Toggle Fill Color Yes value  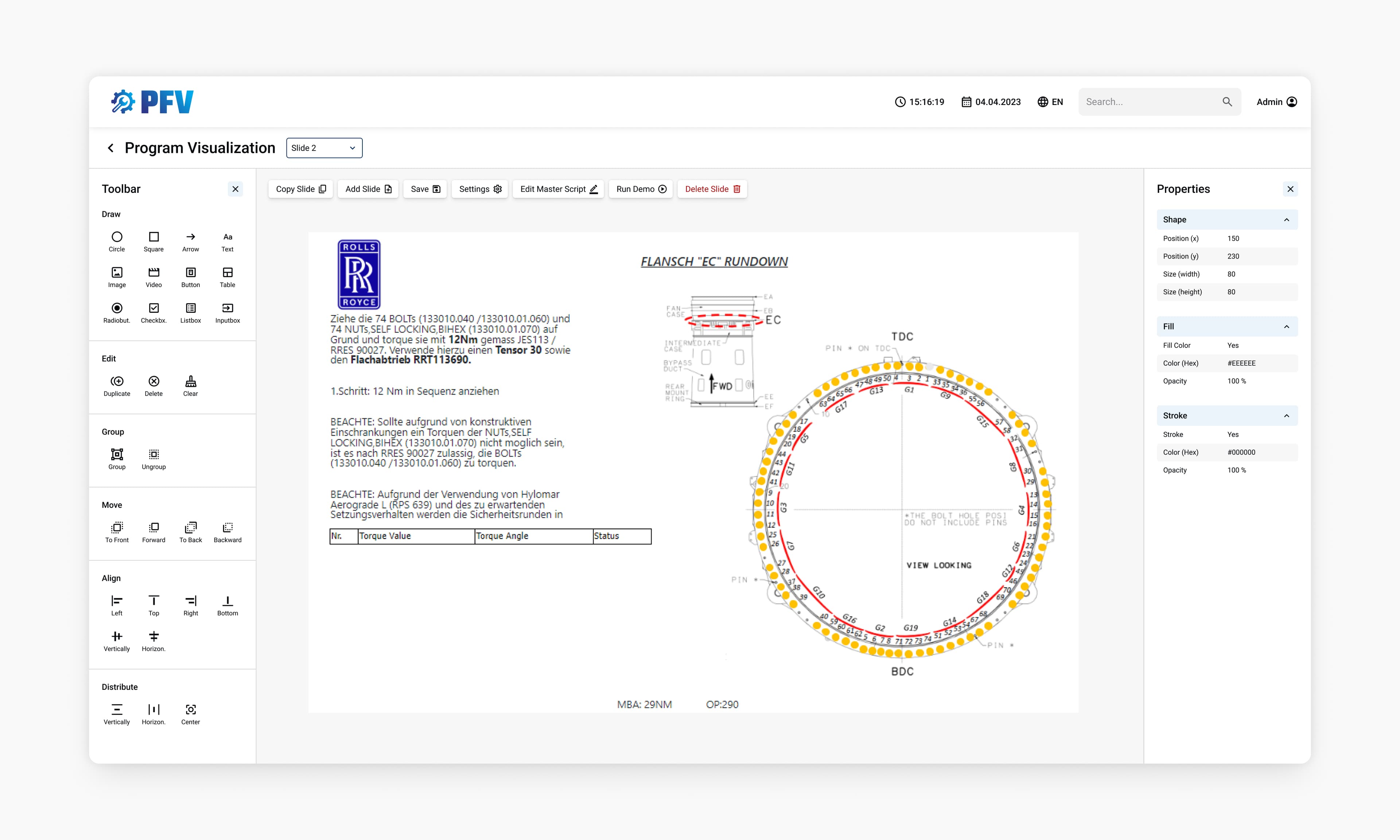click(x=1233, y=345)
